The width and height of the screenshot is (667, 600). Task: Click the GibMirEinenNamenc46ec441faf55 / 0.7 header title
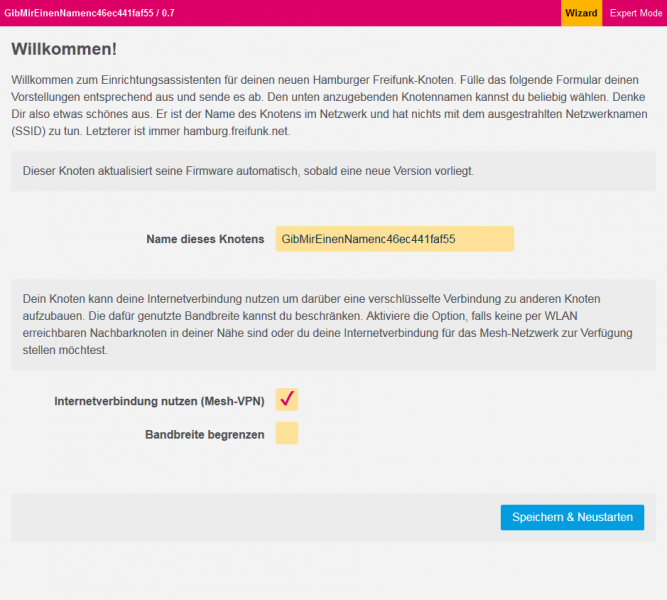(x=89, y=13)
